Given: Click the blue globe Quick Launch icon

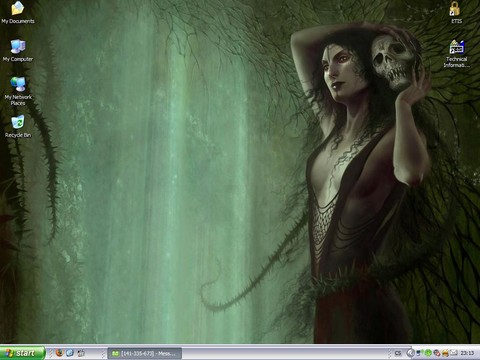Looking at the screenshot, I should click(x=70, y=353).
